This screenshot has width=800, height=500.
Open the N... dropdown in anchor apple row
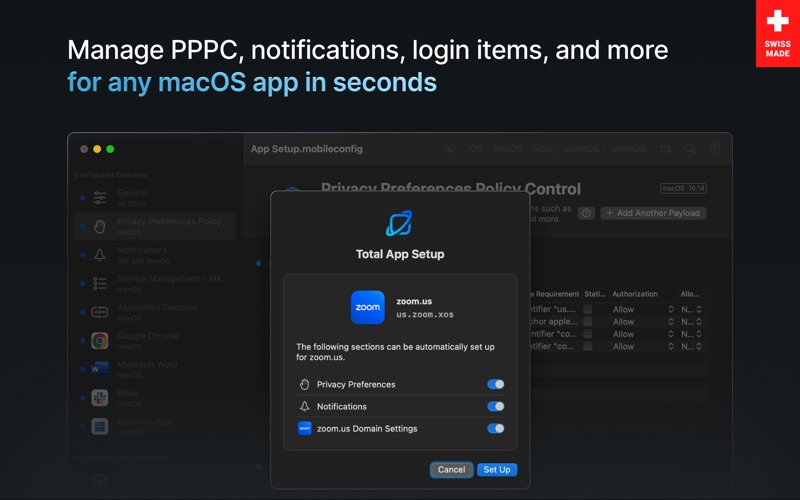click(691, 321)
